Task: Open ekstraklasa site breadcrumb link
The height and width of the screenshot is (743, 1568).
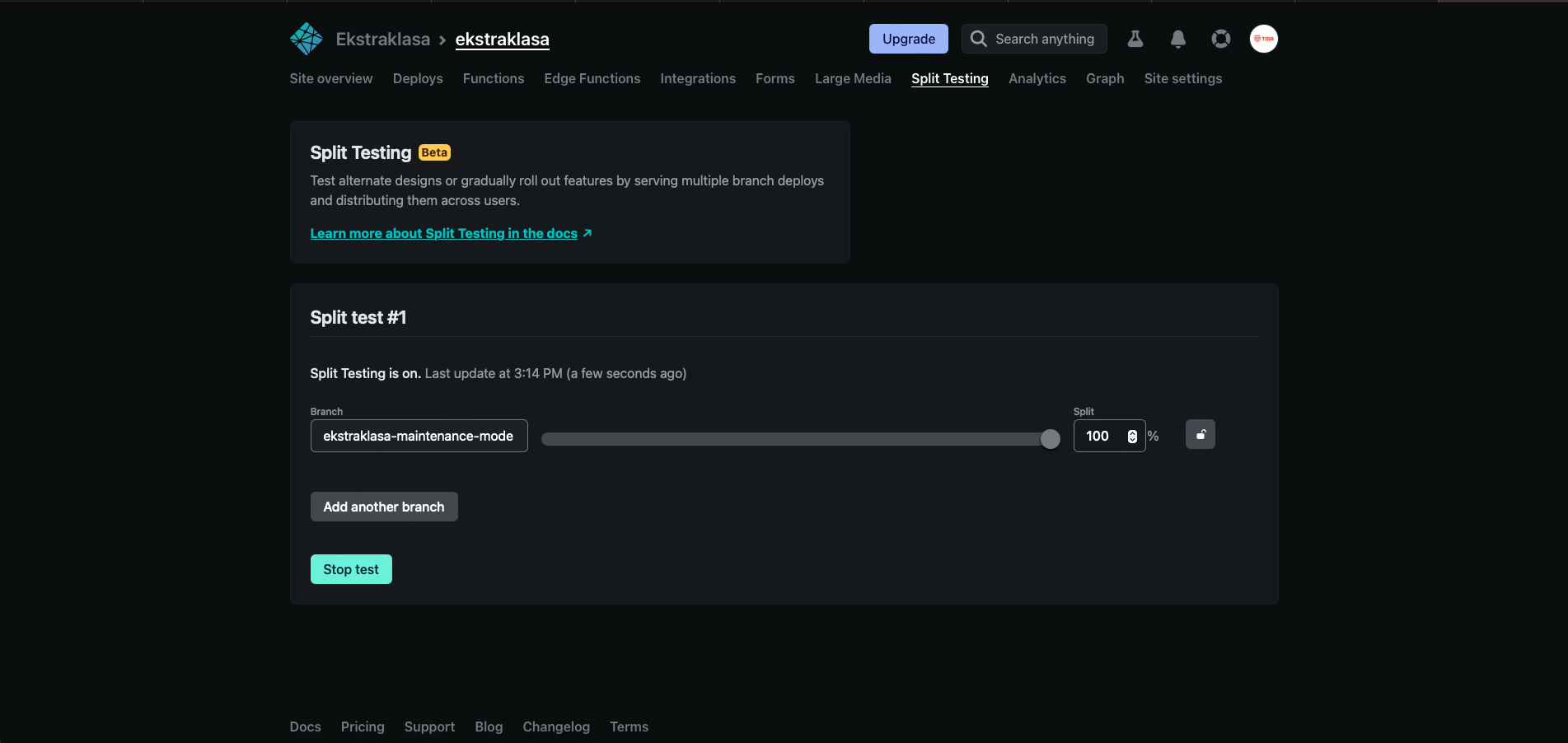Action: pyautogui.click(x=503, y=39)
